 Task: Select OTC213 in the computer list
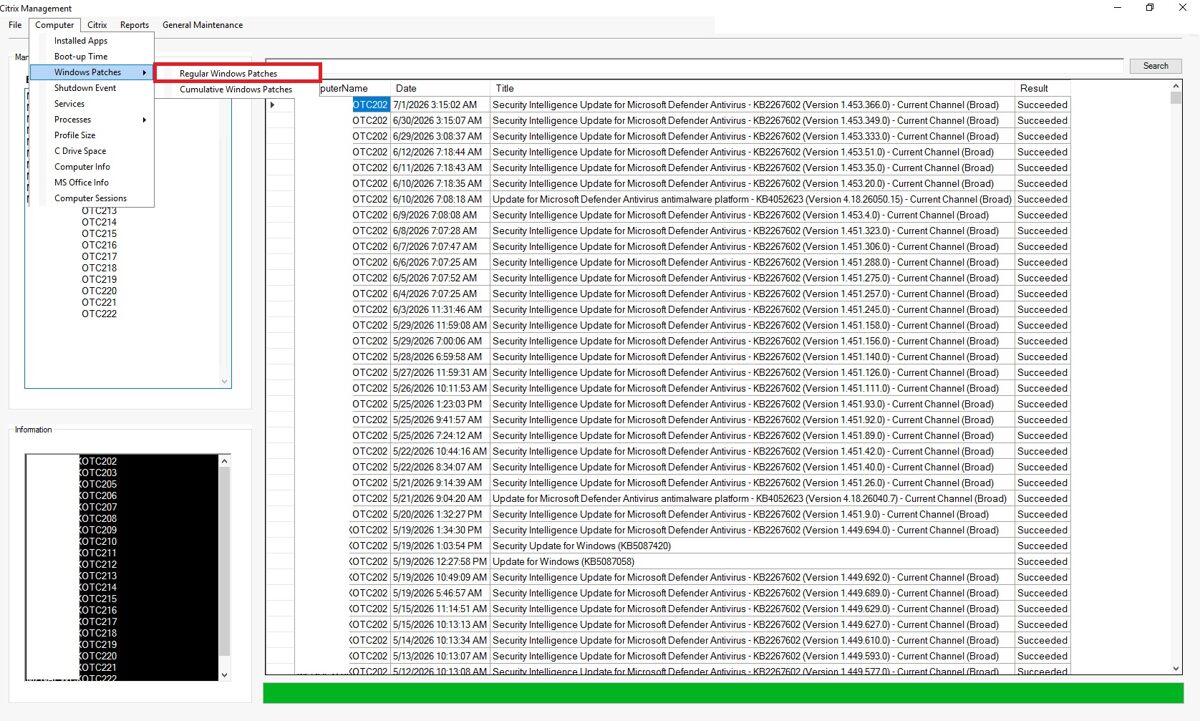[x=99, y=211]
